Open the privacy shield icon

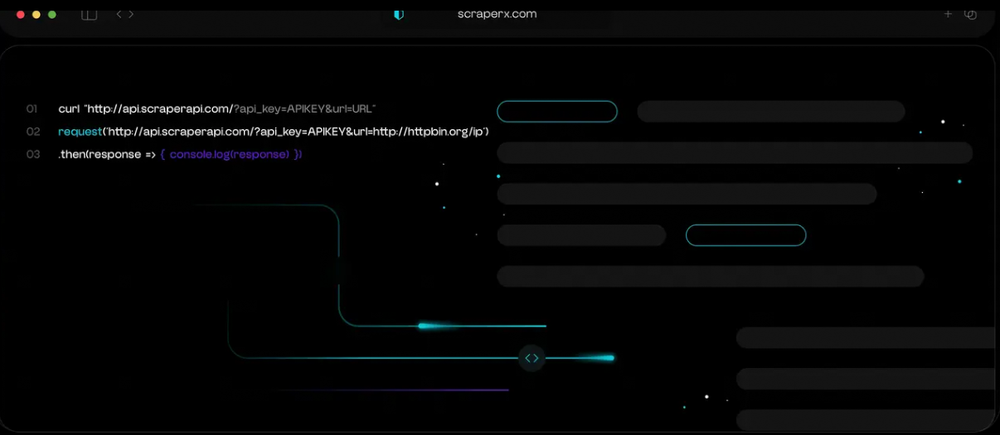(399, 14)
